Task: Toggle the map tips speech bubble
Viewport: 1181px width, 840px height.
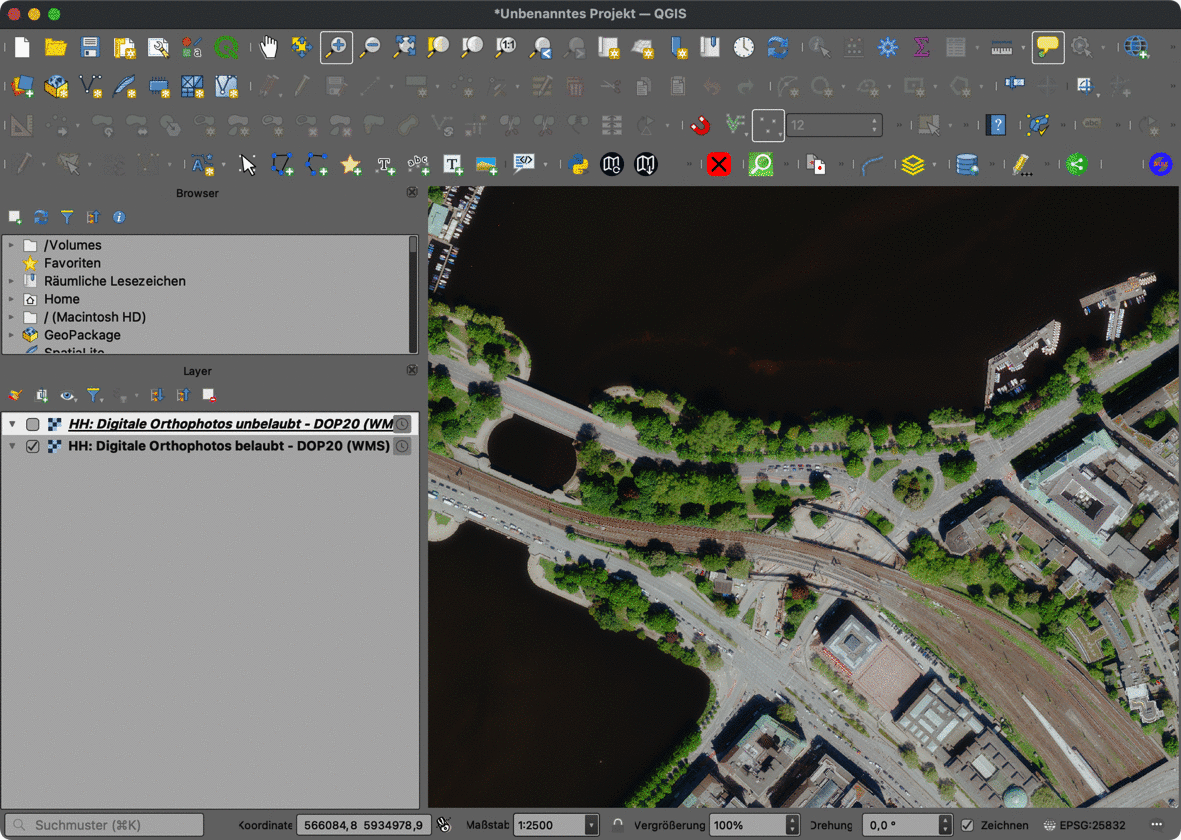Action: tap(1047, 47)
